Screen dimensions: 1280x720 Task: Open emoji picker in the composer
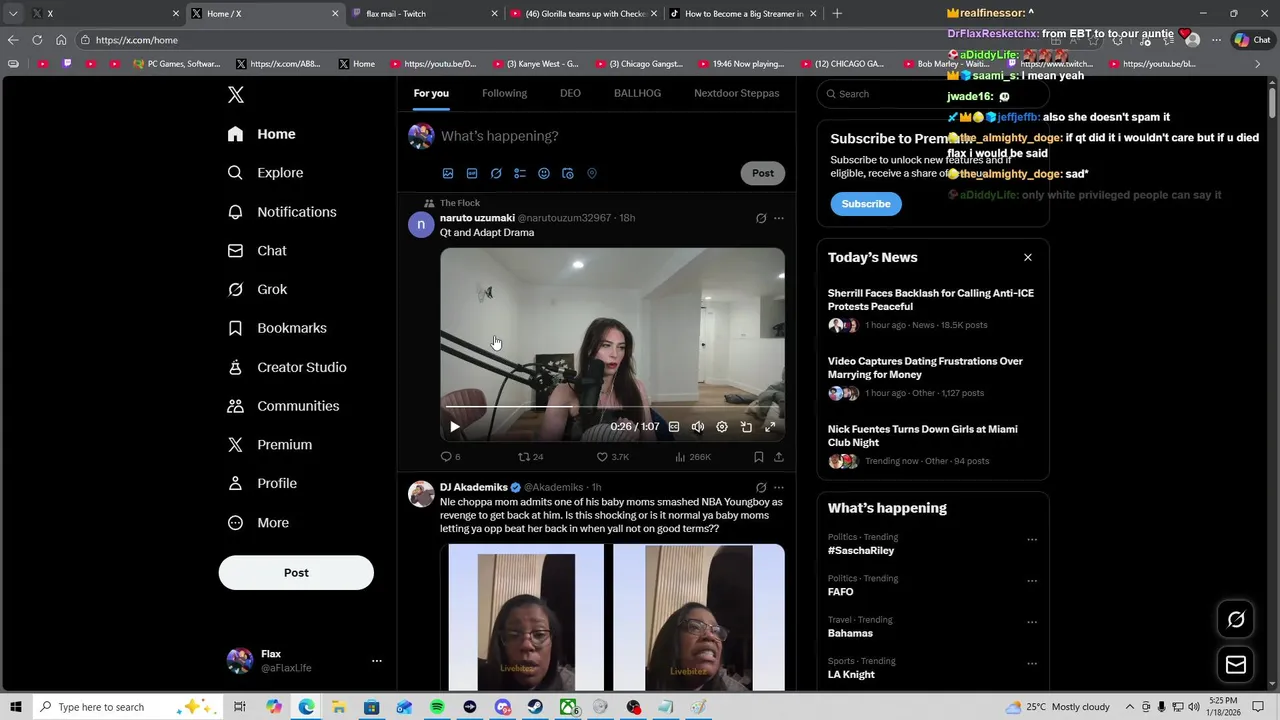click(544, 173)
